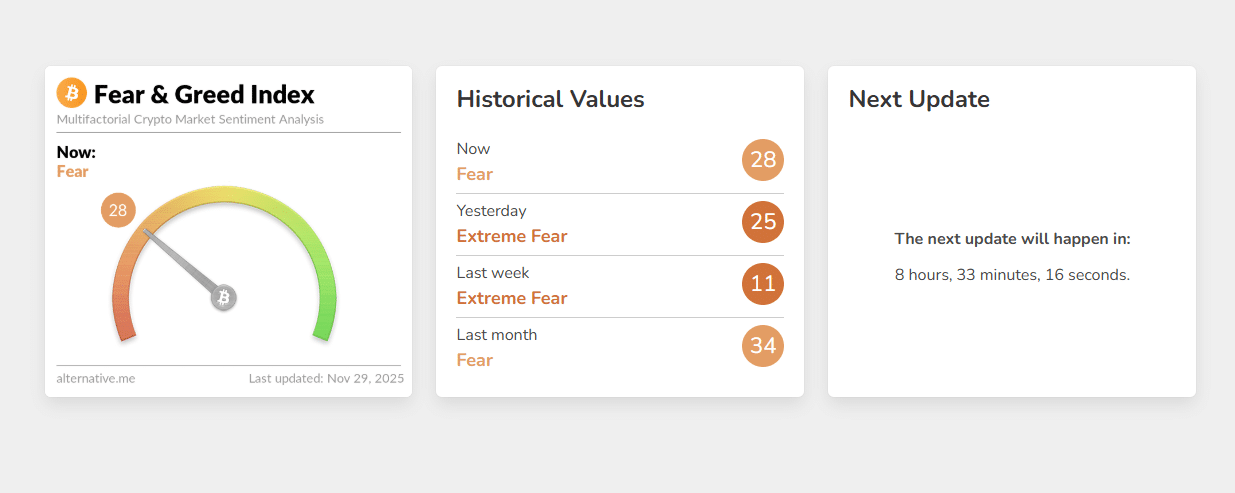Screen dimensions: 1235x493
Task: Click the Yesterday value 25 circle
Action: click(x=763, y=222)
